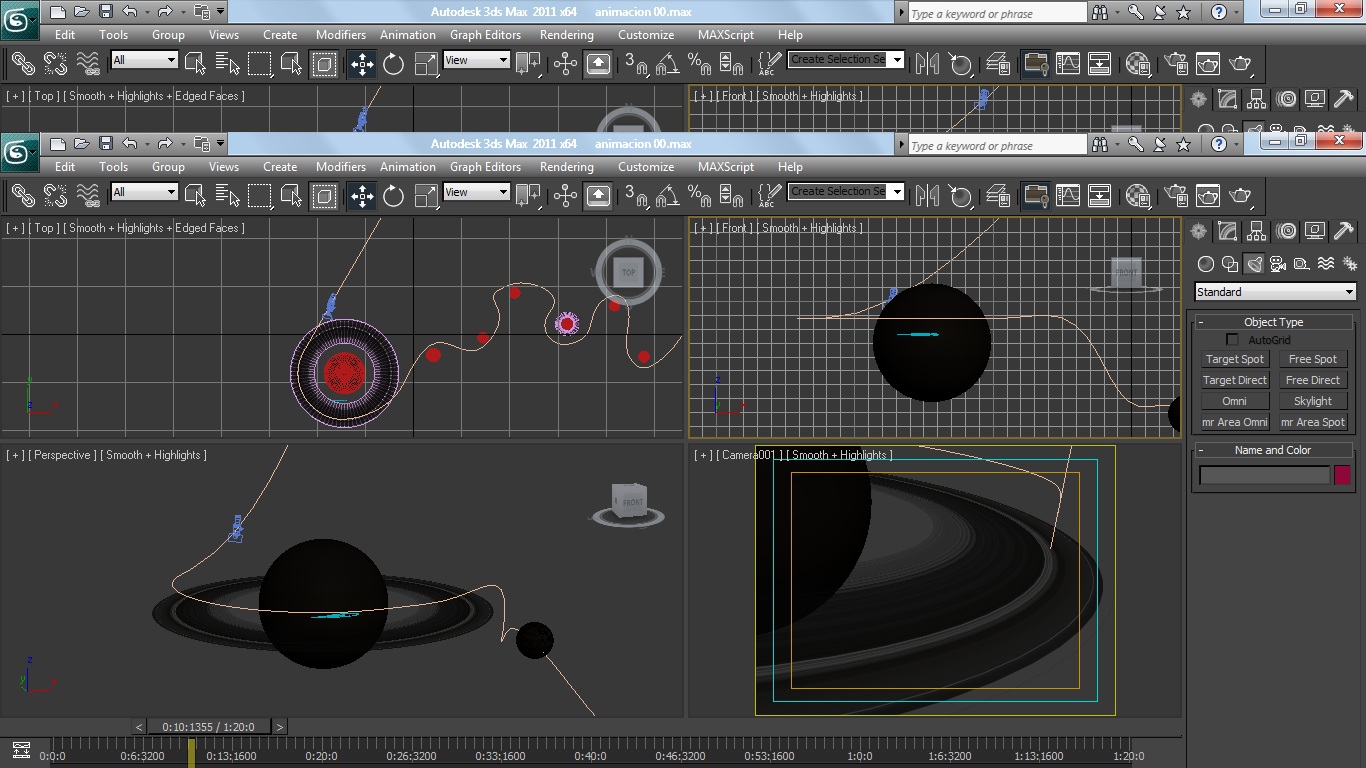Select the Helpers category icon
The height and width of the screenshot is (768, 1366).
click(1302, 264)
